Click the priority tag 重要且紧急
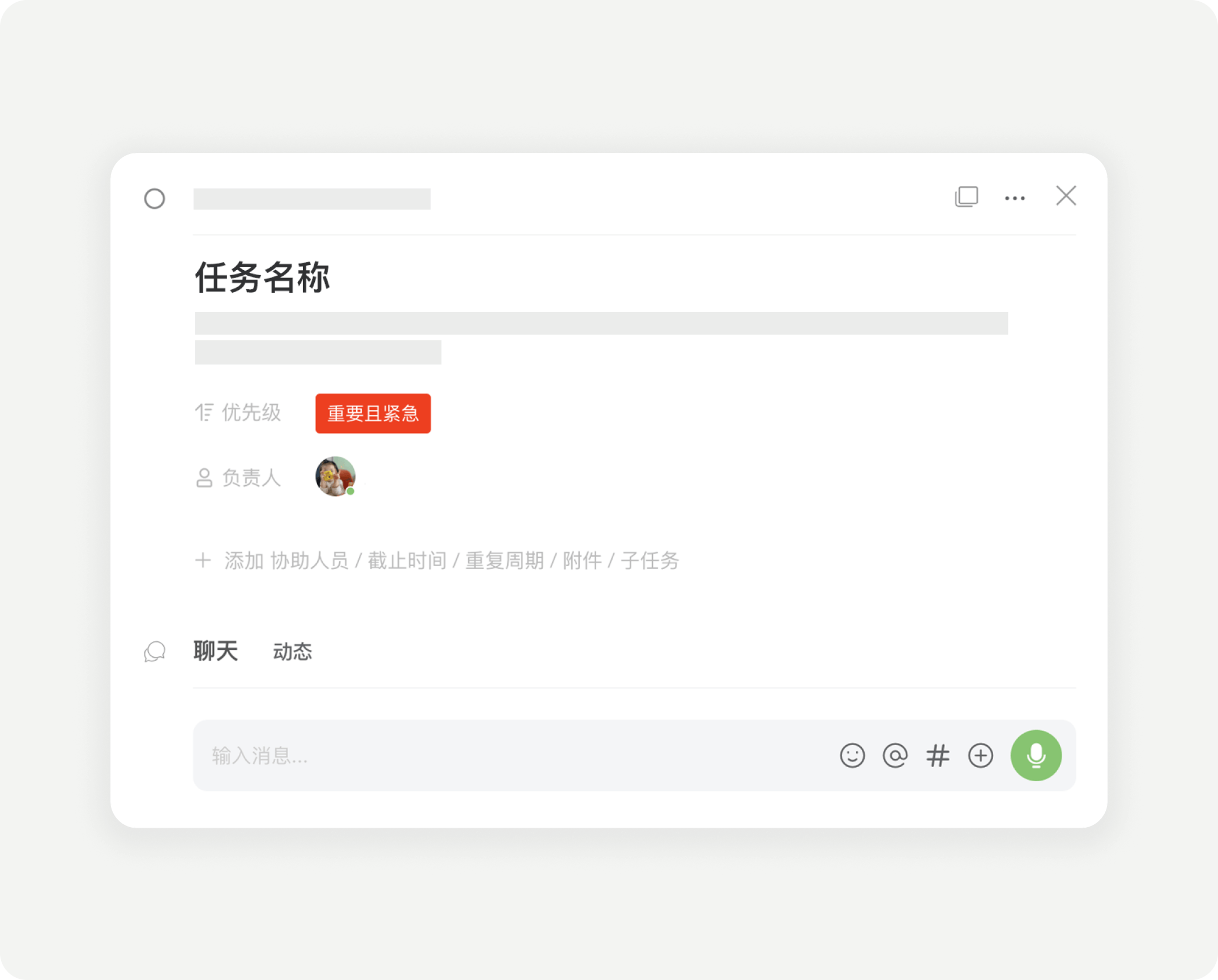The width and height of the screenshot is (1218, 980). click(373, 413)
